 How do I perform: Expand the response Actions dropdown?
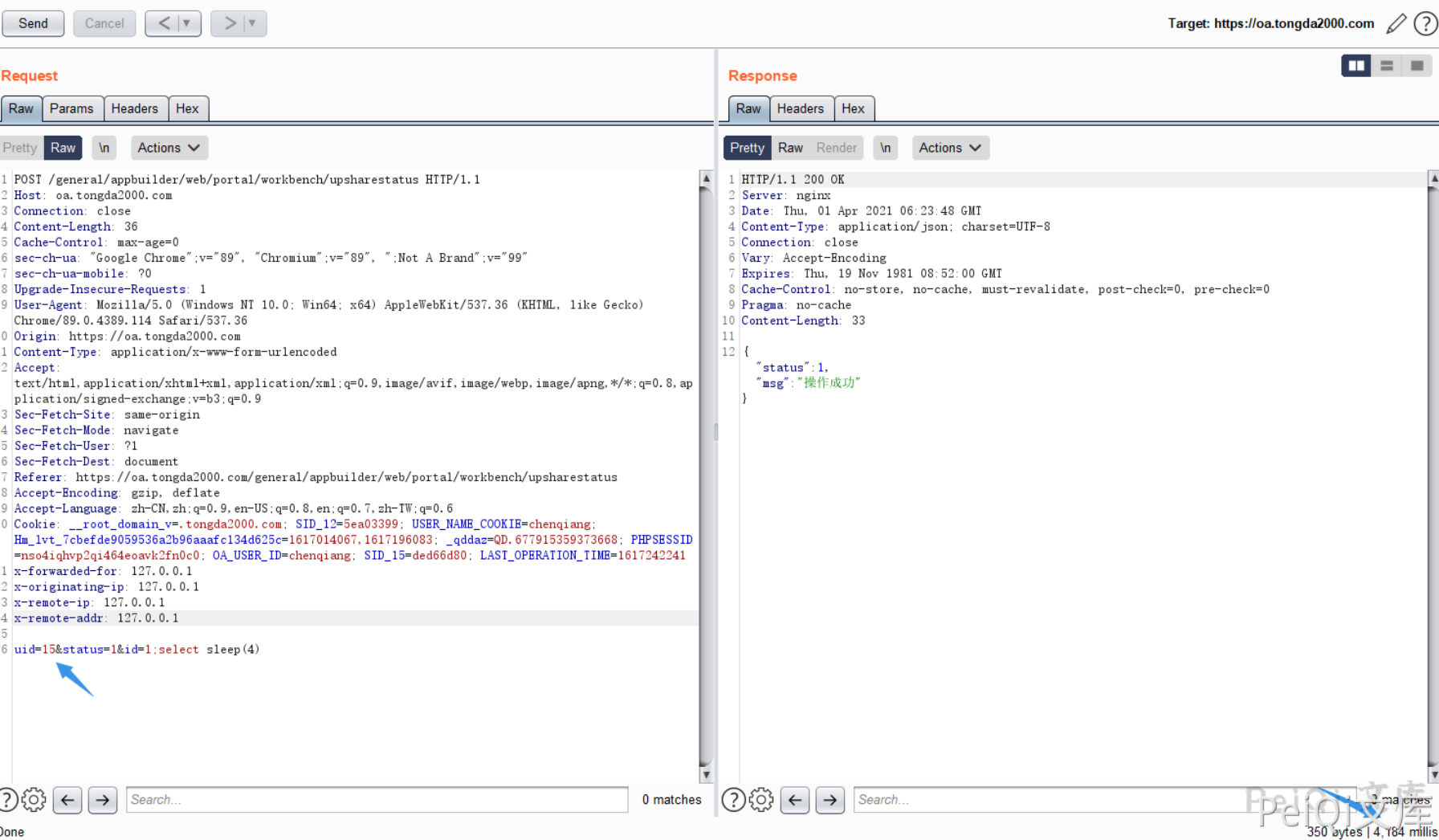[950, 148]
